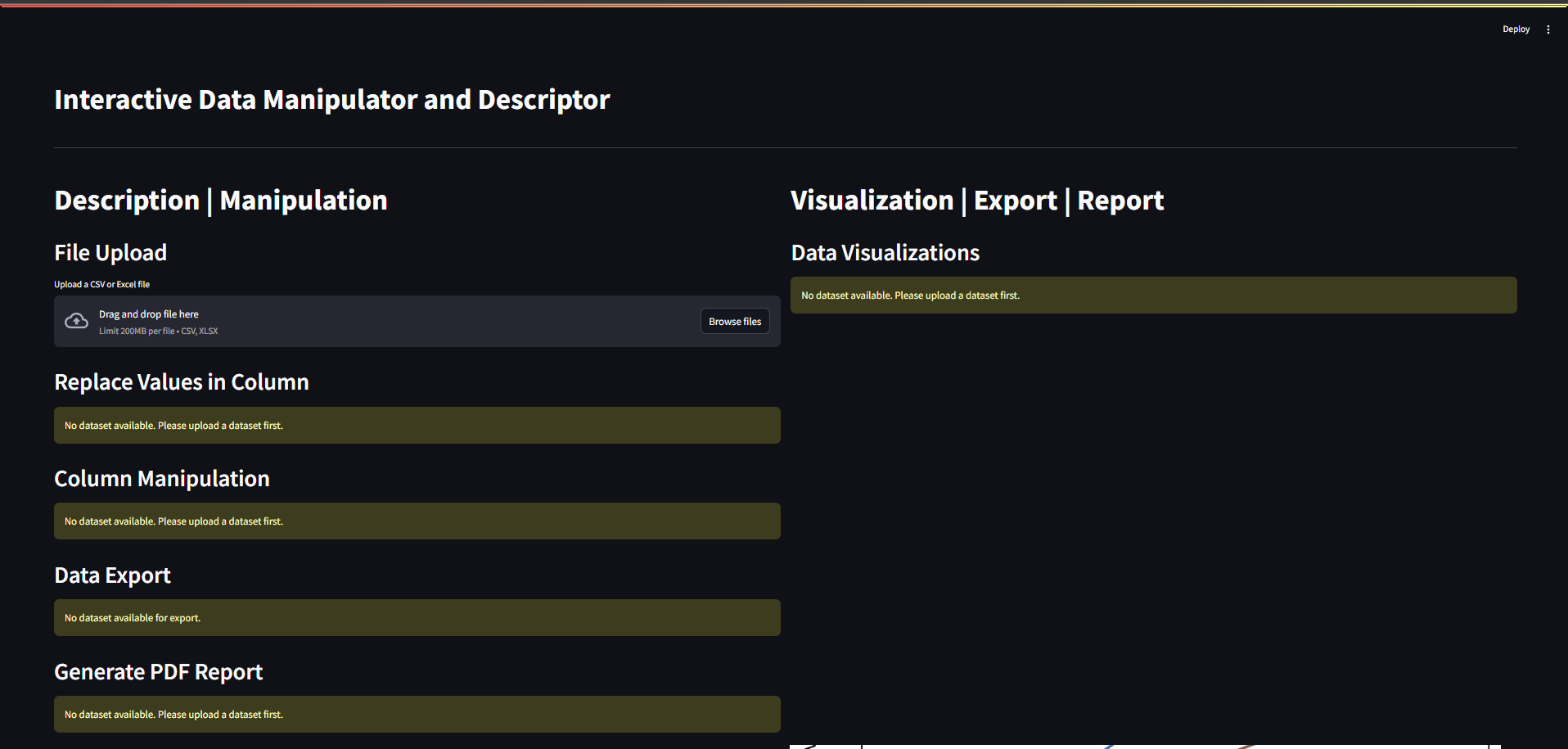Click the warning under Column Manipulation
This screenshot has height=749, width=1568.
click(417, 521)
